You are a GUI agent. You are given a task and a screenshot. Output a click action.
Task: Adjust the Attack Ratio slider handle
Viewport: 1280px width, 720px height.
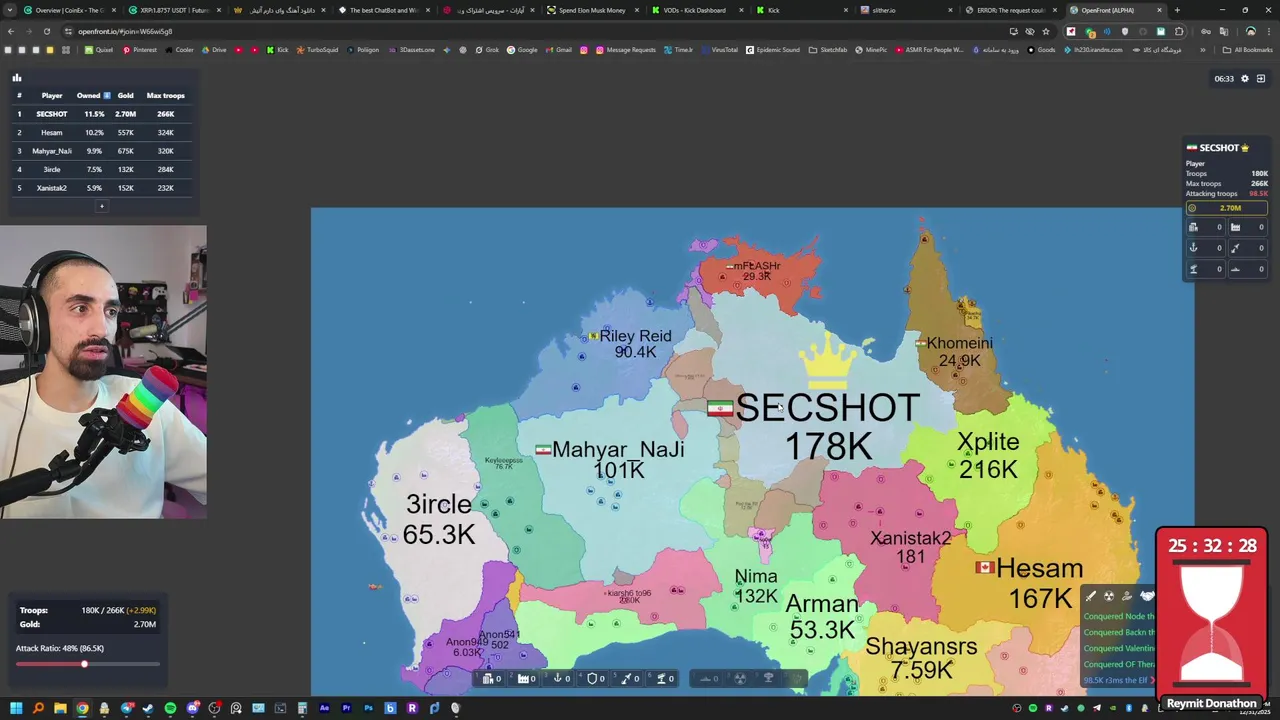tap(84, 664)
